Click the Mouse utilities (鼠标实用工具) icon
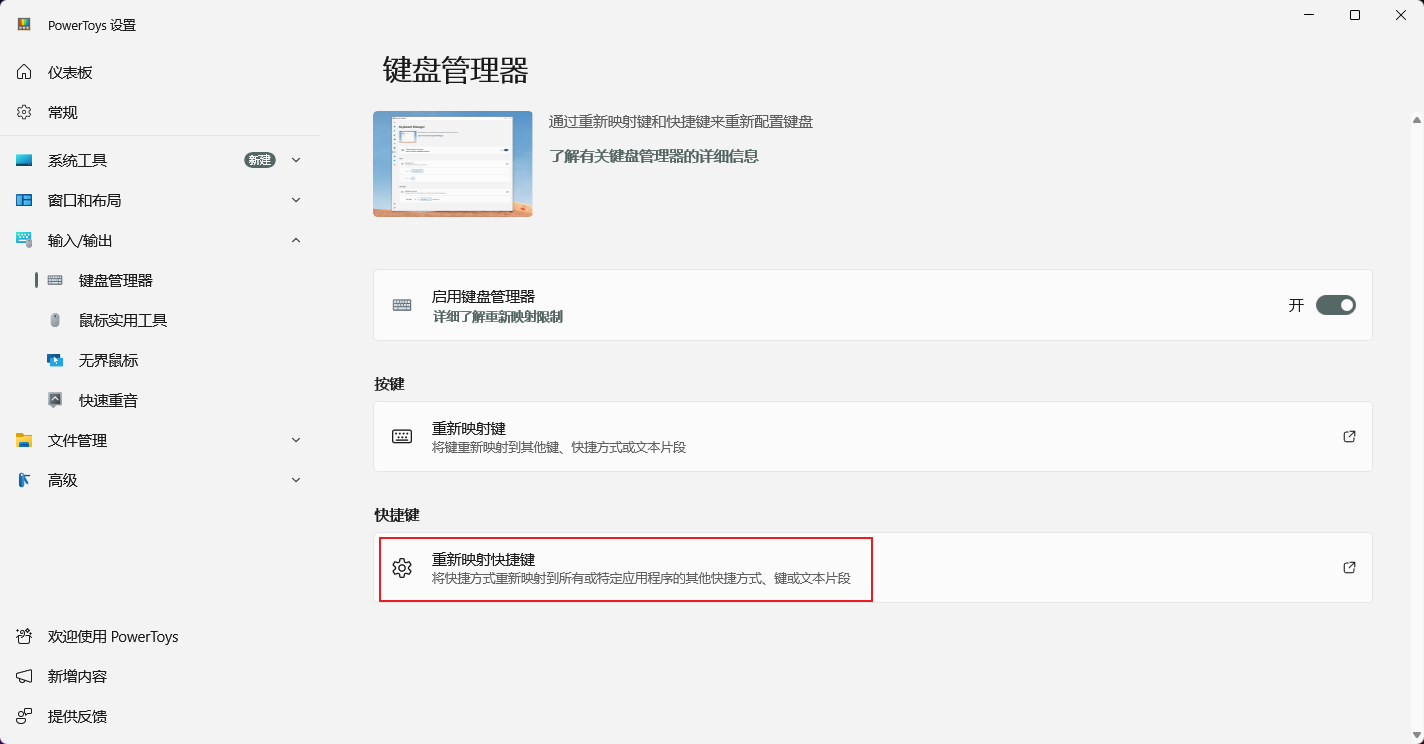Screen dimensions: 1424x744 coord(55,320)
